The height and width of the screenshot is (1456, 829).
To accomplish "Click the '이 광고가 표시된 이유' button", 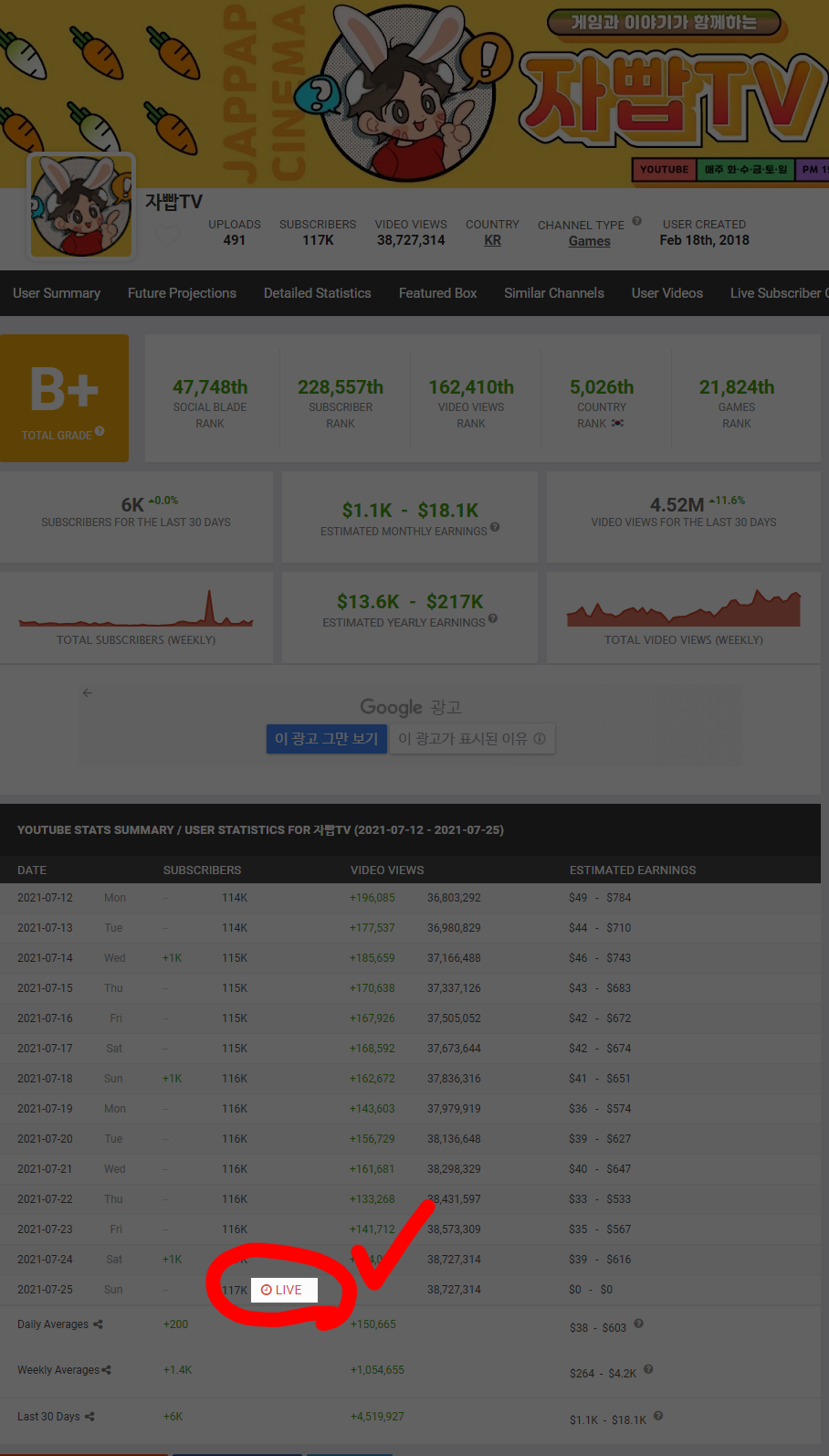I will (x=472, y=739).
